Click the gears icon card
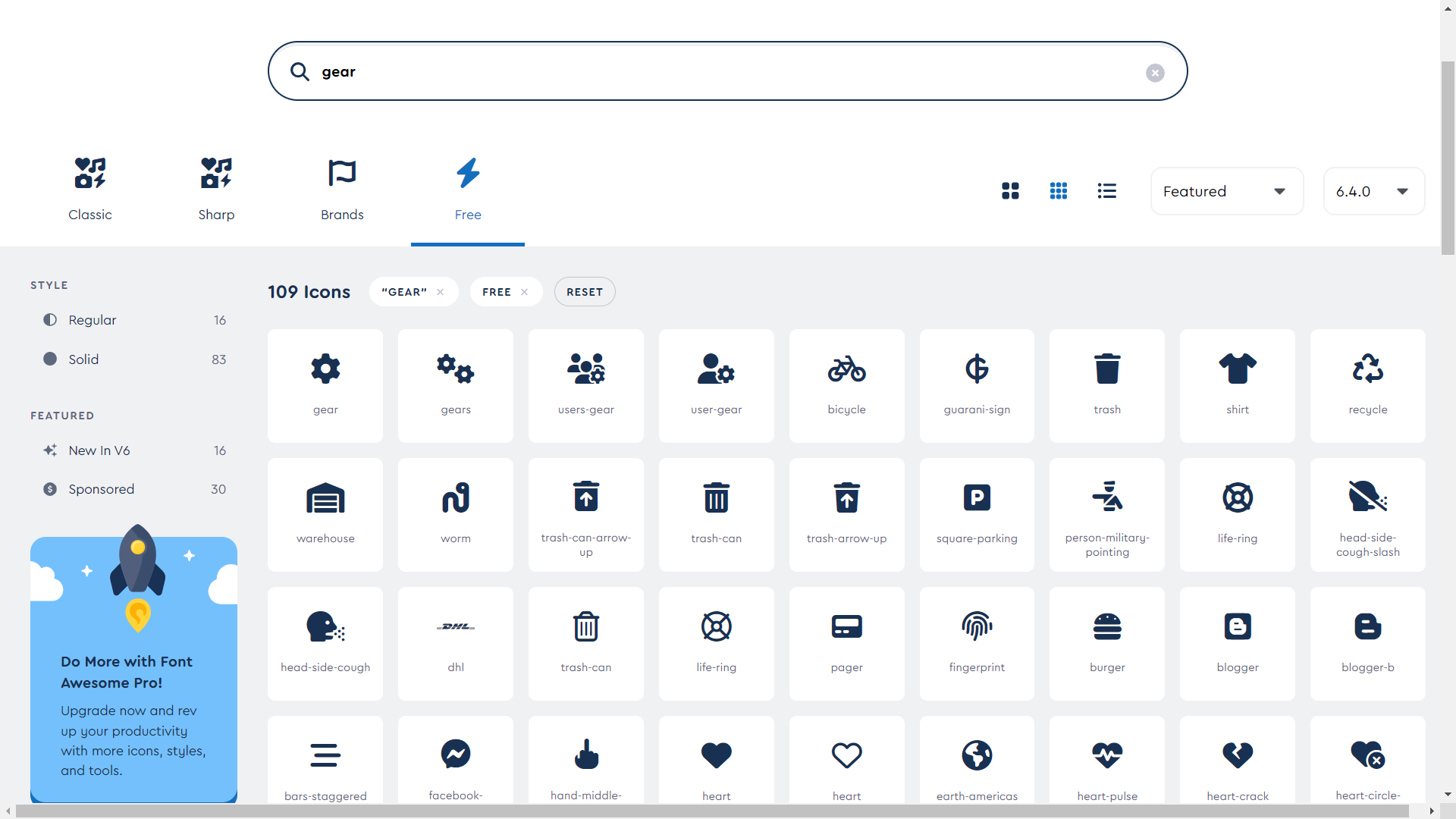This screenshot has width=1456, height=819. click(x=455, y=385)
